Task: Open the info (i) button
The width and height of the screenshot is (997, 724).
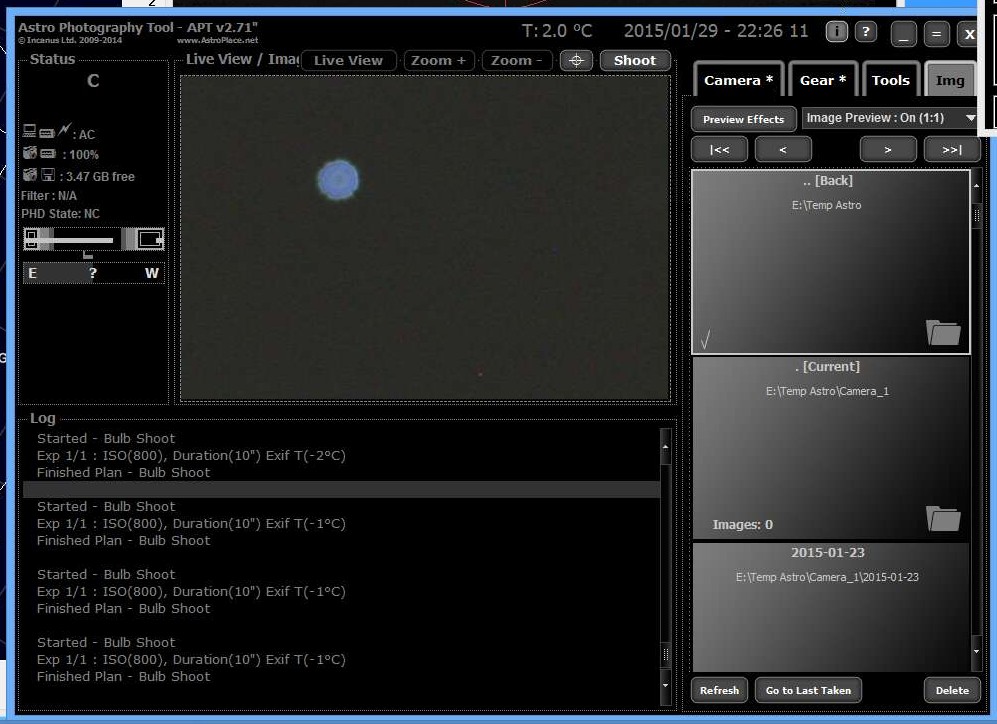Action: coord(837,32)
